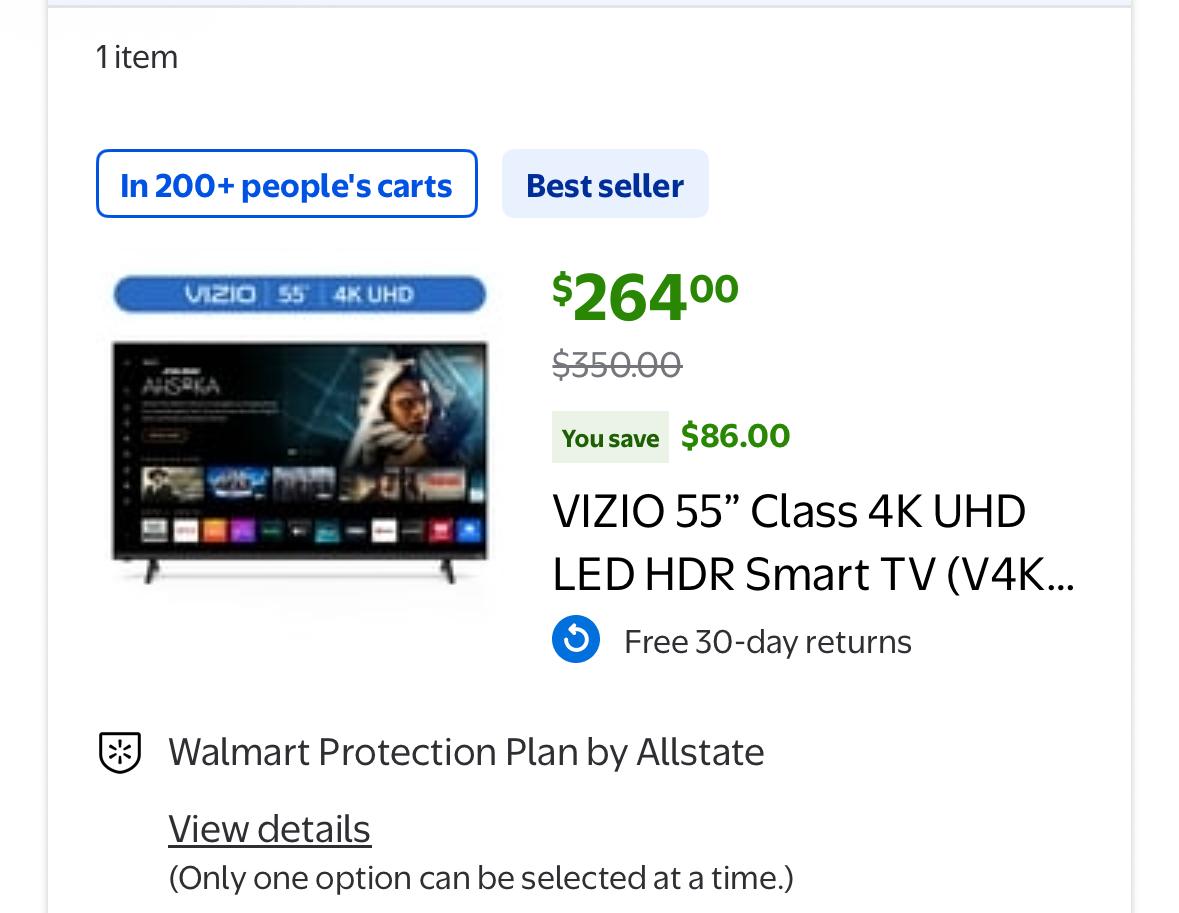Click the blue Free returns circular arrow icon
Image resolution: width=1179 pixels, height=913 pixels.
tap(576, 640)
